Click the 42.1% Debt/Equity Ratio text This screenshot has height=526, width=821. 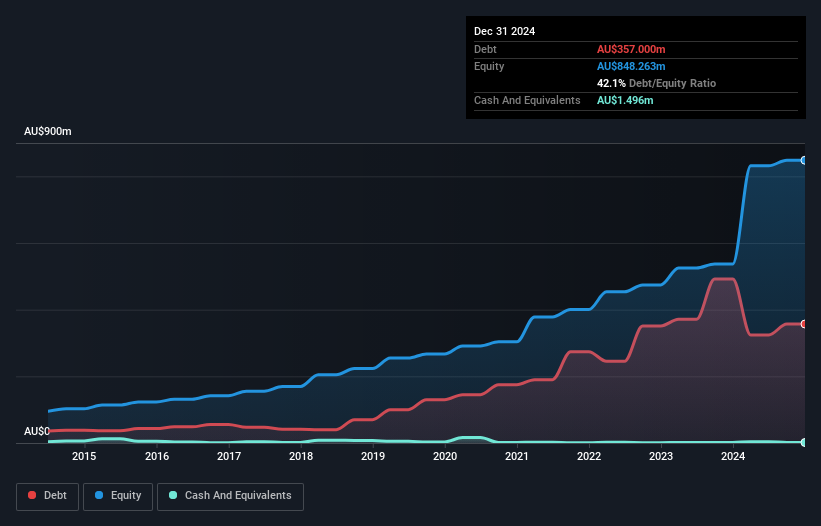click(x=656, y=83)
